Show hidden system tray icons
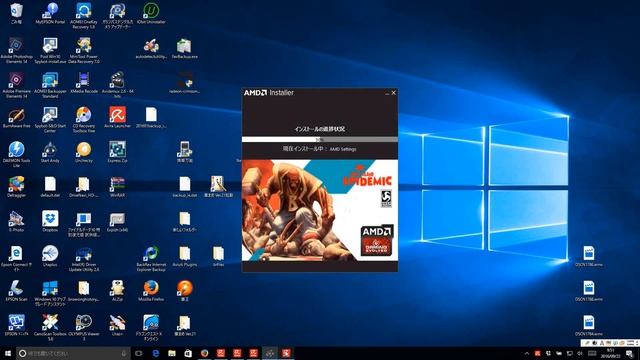The height and width of the screenshot is (360, 640). click(x=527, y=353)
